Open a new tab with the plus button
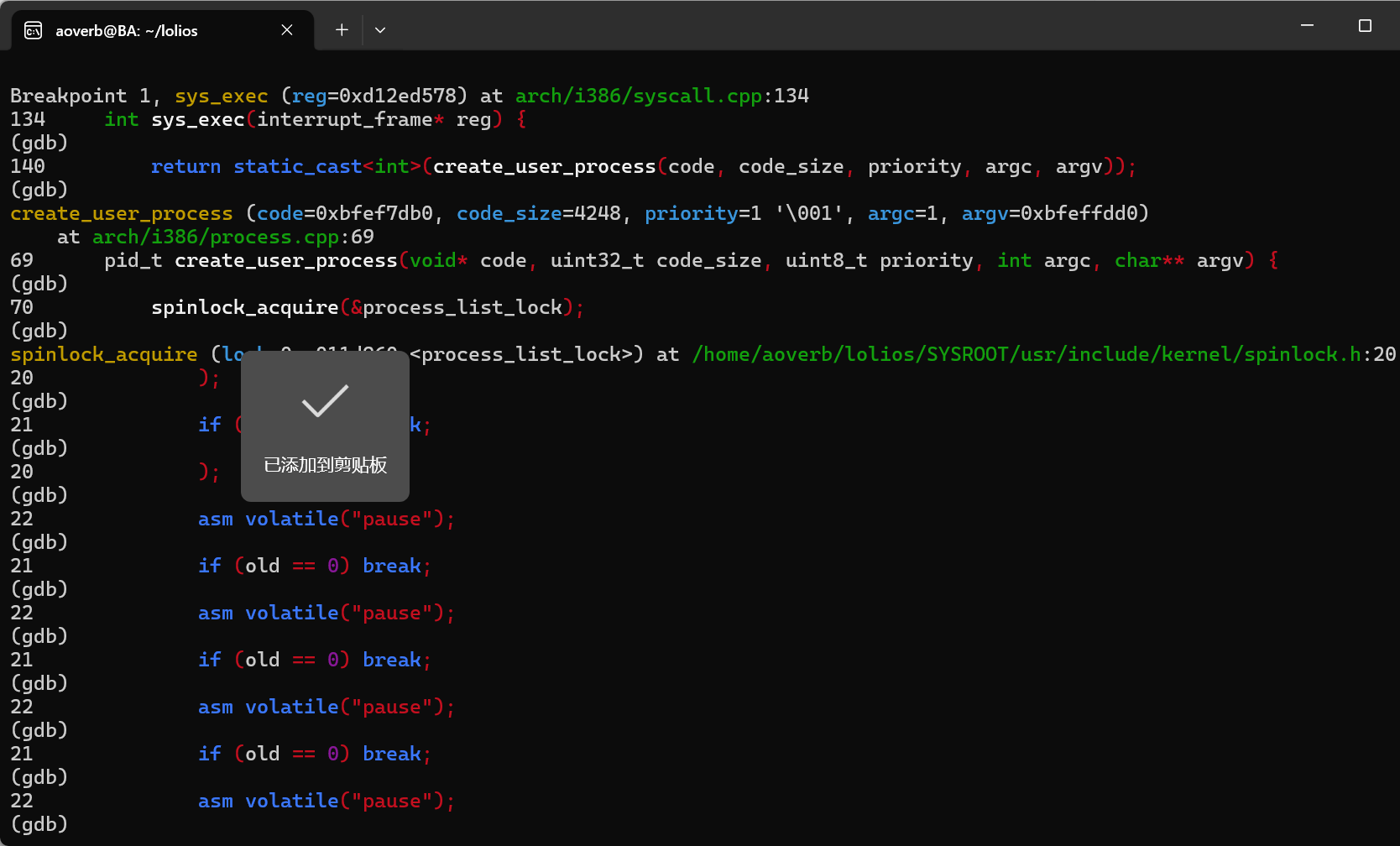The image size is (1400, 846). (x=342, y=30)
